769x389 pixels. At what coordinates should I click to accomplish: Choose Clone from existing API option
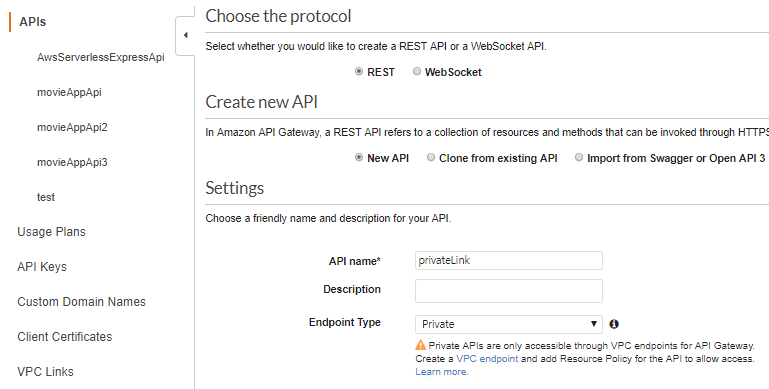point(431,157)
